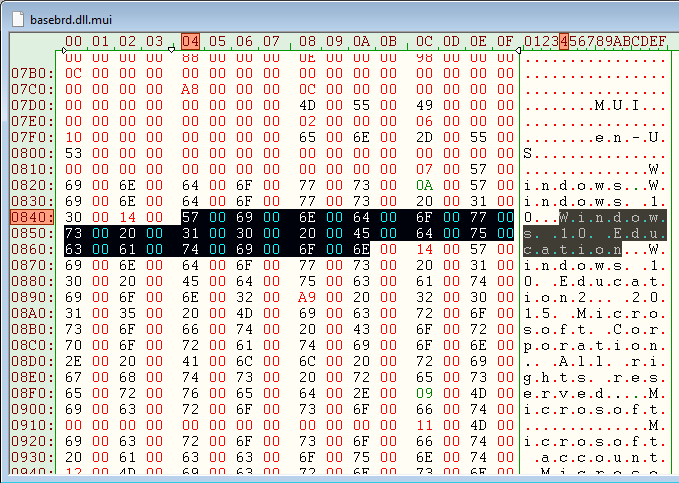This screenshot has height=483, width=679.
Task: Click the 35 byte in row 08A0
Action: 127,313
